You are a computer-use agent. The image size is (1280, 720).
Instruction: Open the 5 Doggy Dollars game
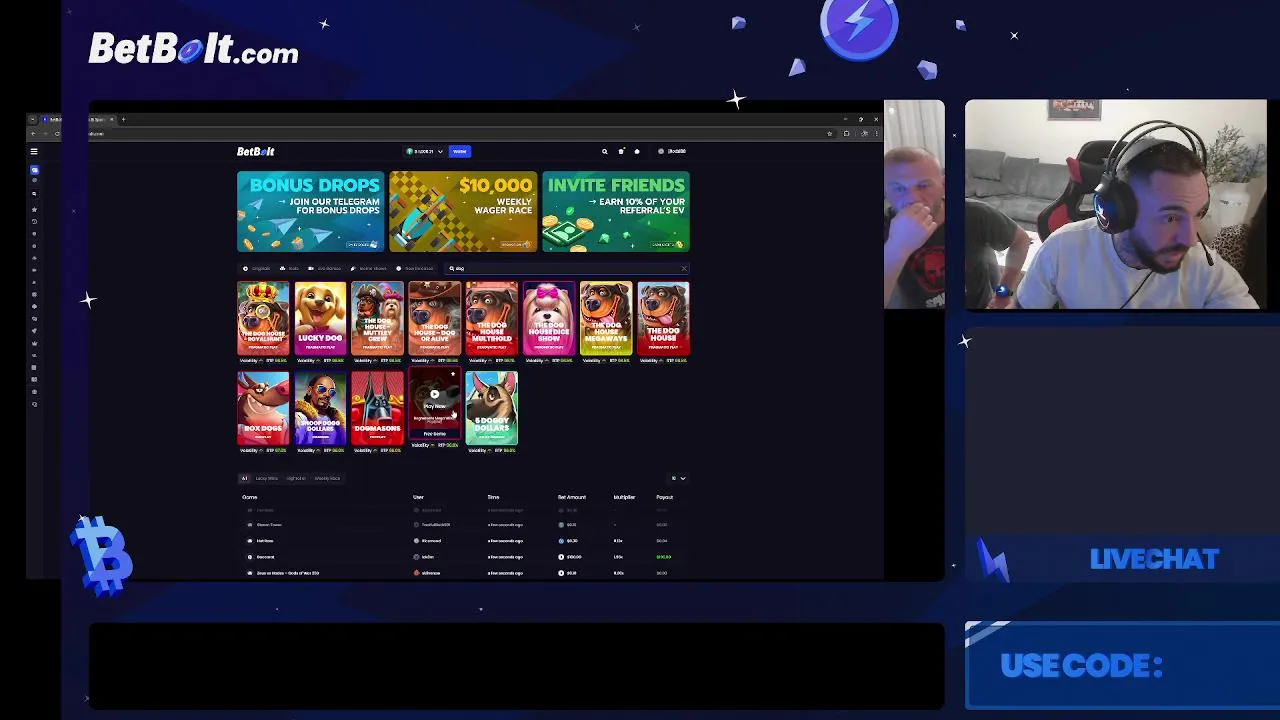pyautogui.click(x=491, y=408)
